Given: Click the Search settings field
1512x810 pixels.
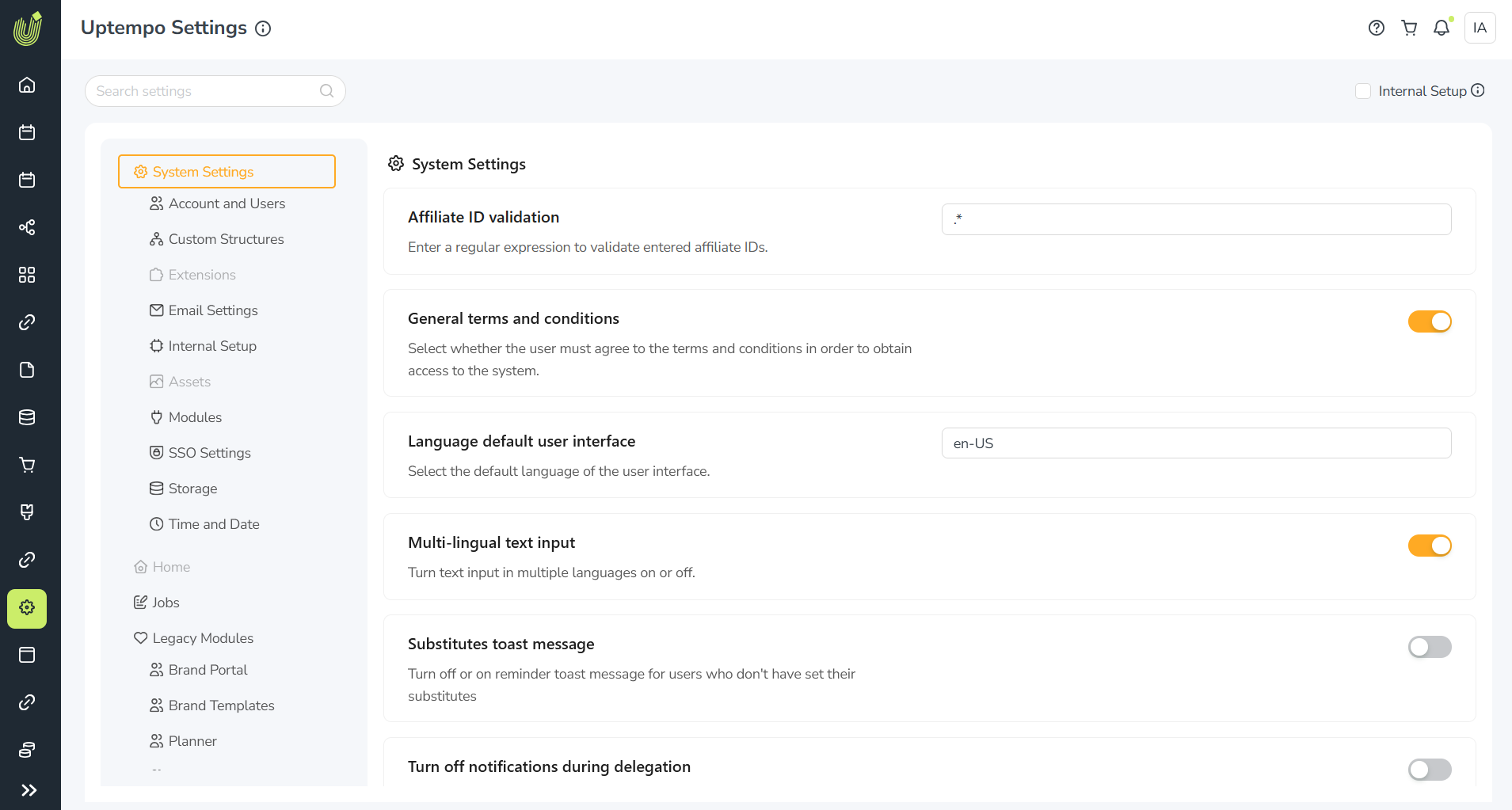Looking at the screenshot, I should tap(206, 91).
